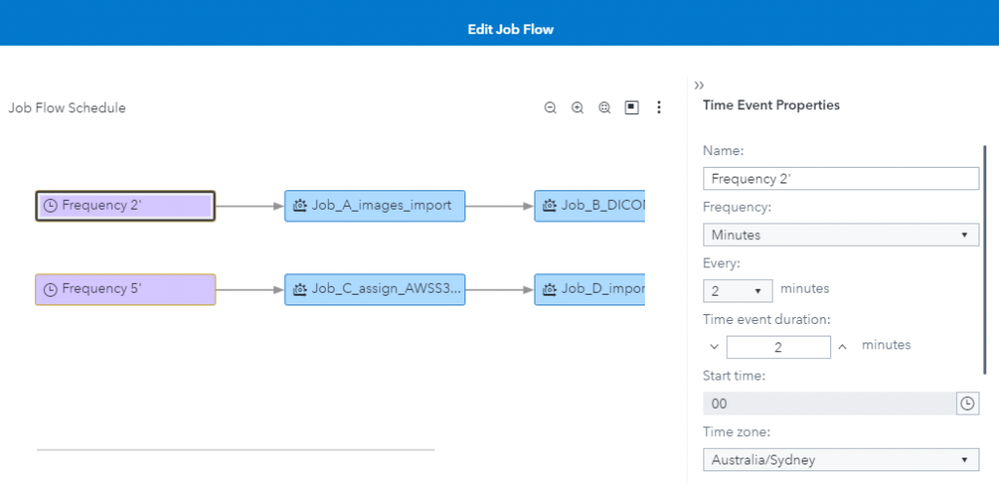999x483 pixels.
Task: Toggle the overview map icon
Action: point(632,108)
